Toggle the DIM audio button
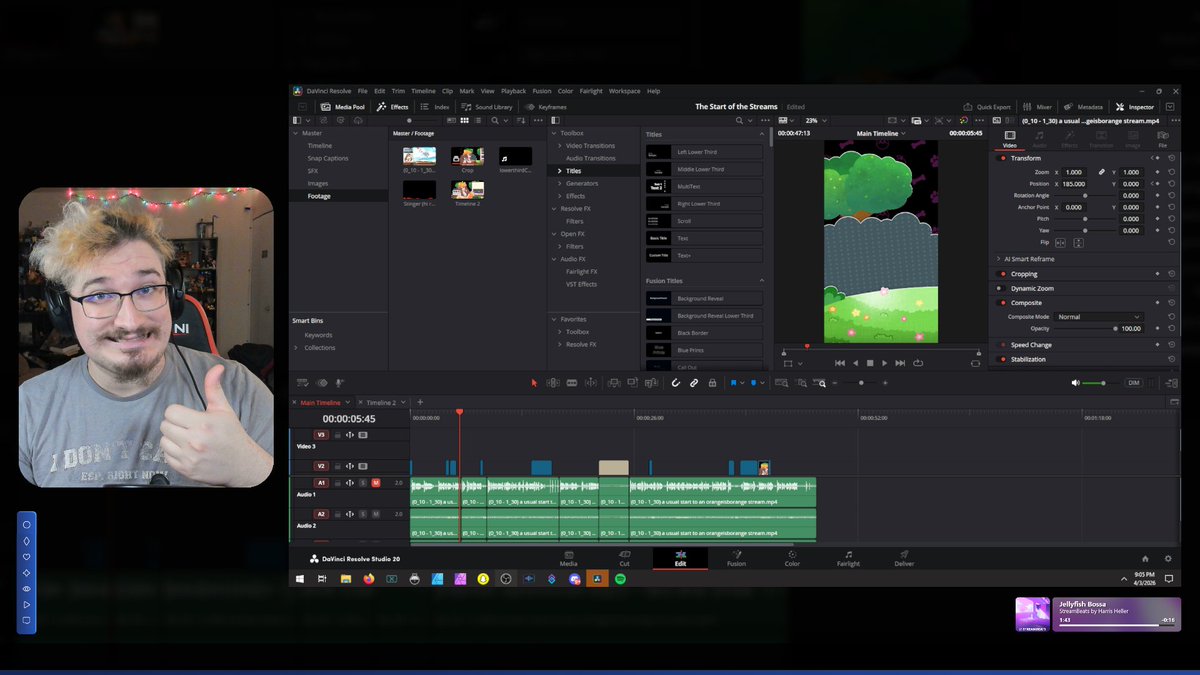The height and width of the screenshot is (675, 1200). [1133, 383]
